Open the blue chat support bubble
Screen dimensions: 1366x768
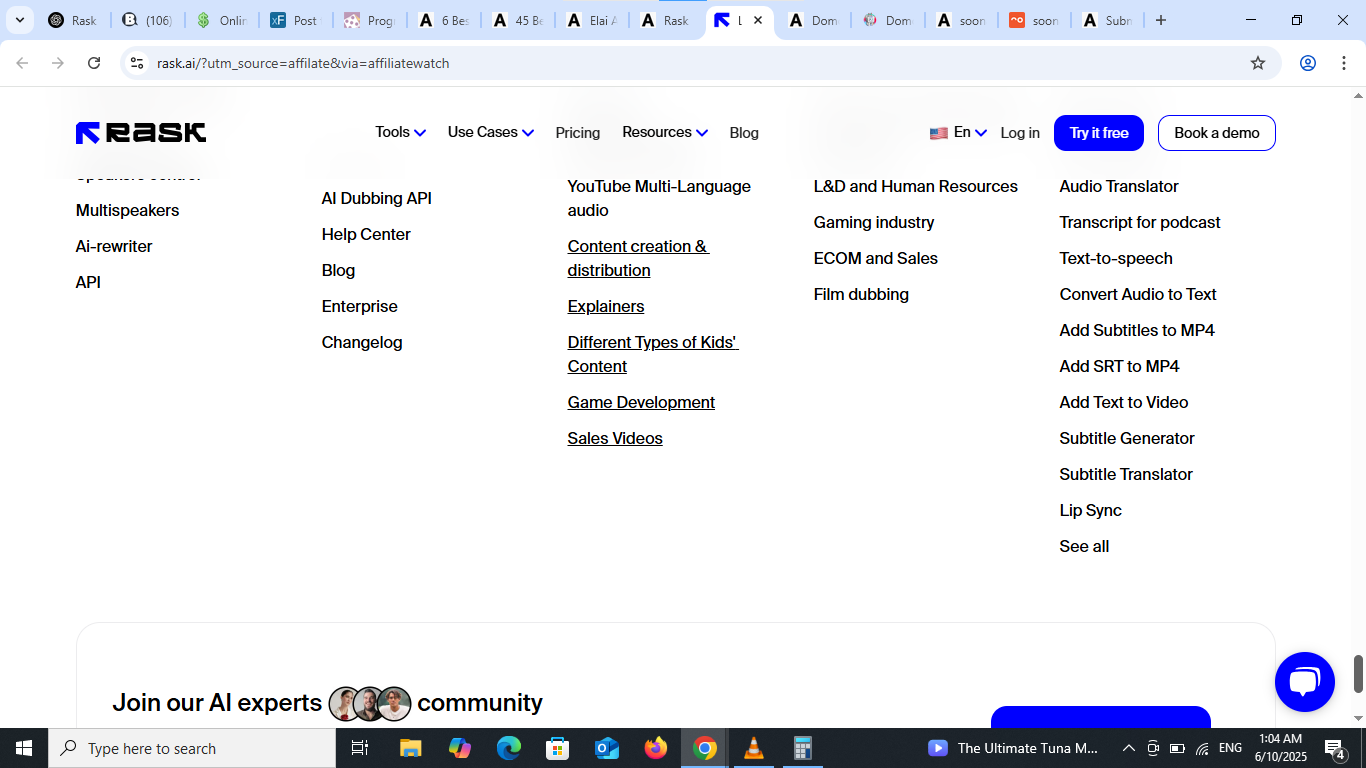1305,682
